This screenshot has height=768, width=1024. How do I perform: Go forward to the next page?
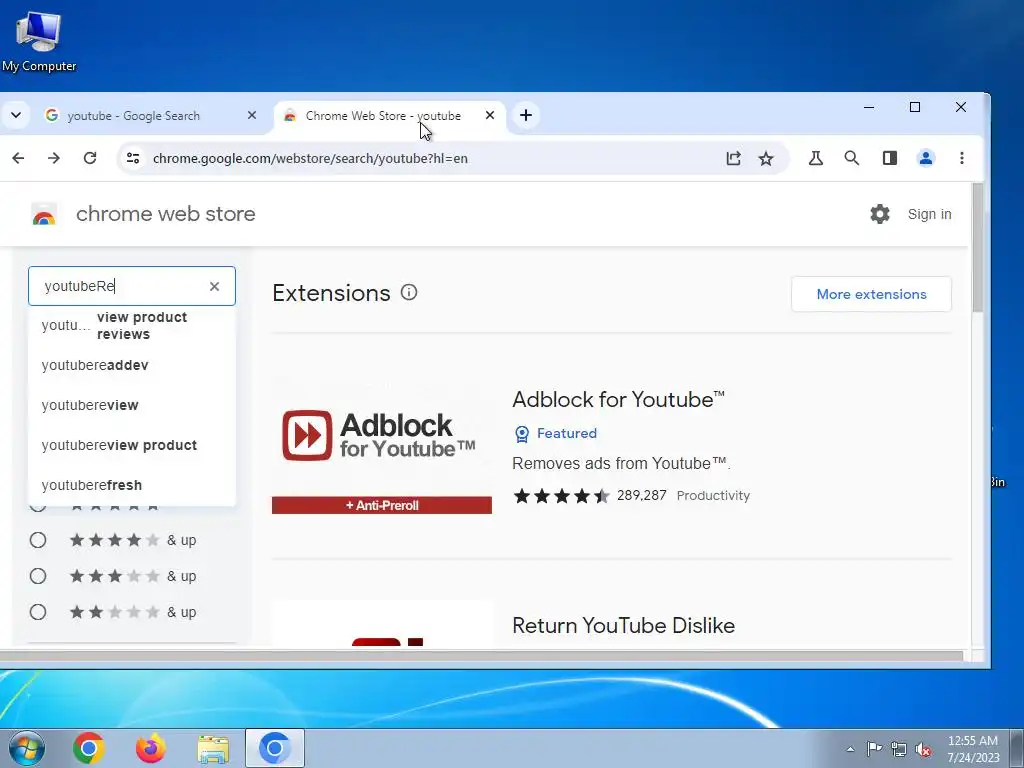click(54, 158)
